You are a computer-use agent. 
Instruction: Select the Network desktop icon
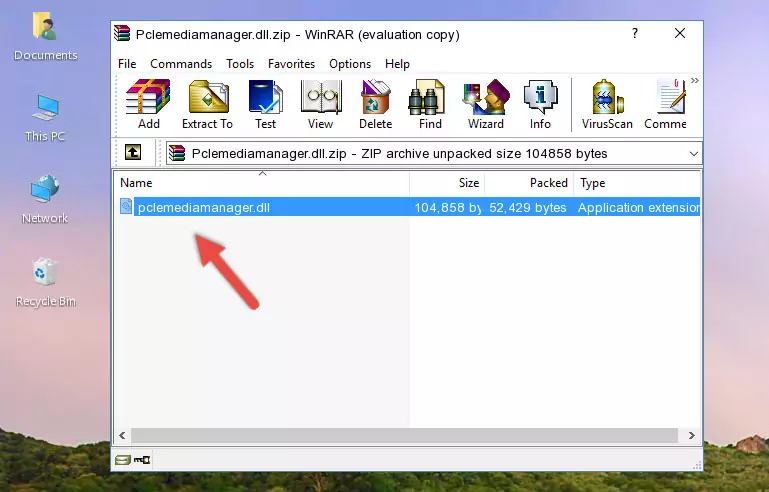click(45, 199)
